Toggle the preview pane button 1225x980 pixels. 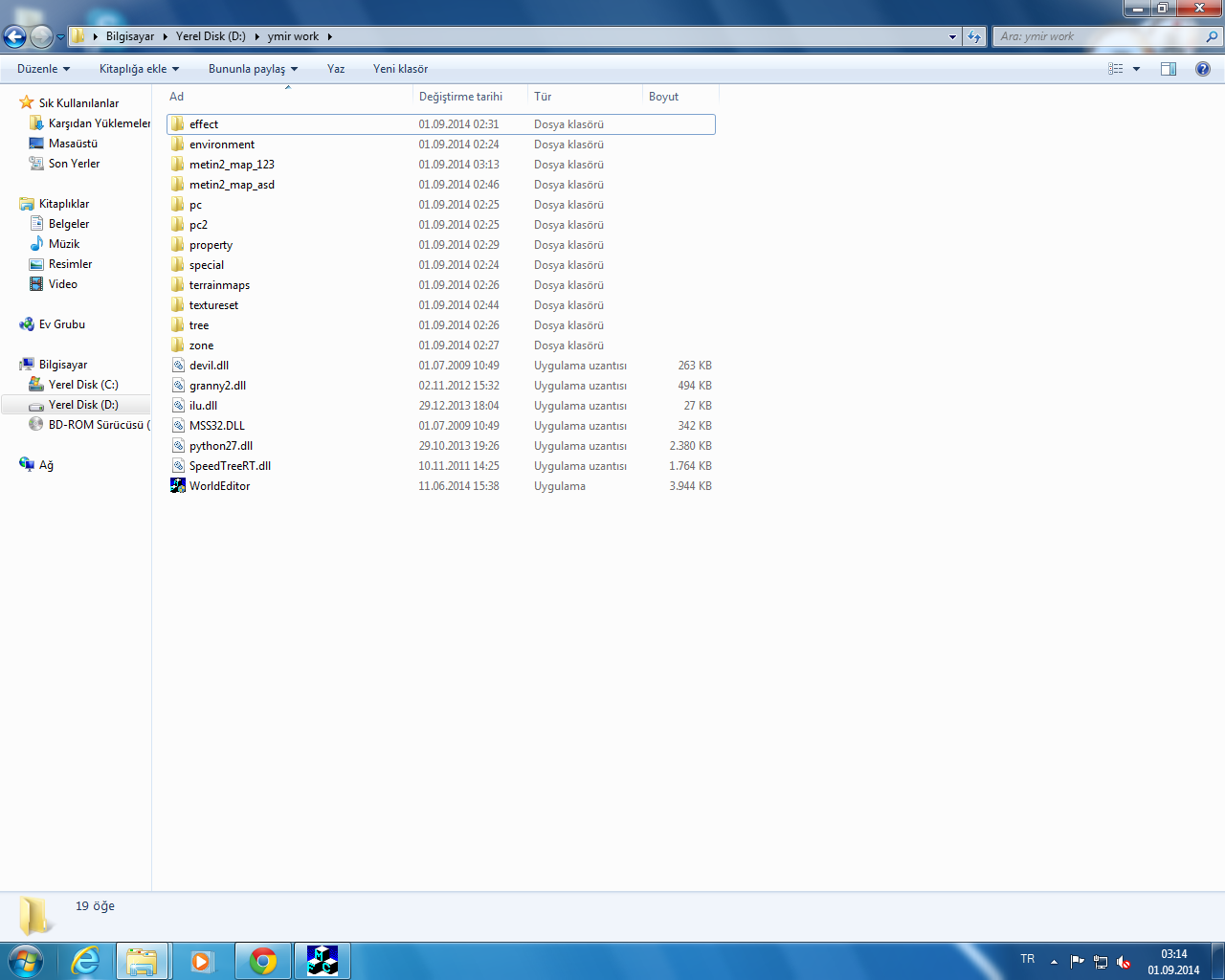click(x=1169, y=69)
